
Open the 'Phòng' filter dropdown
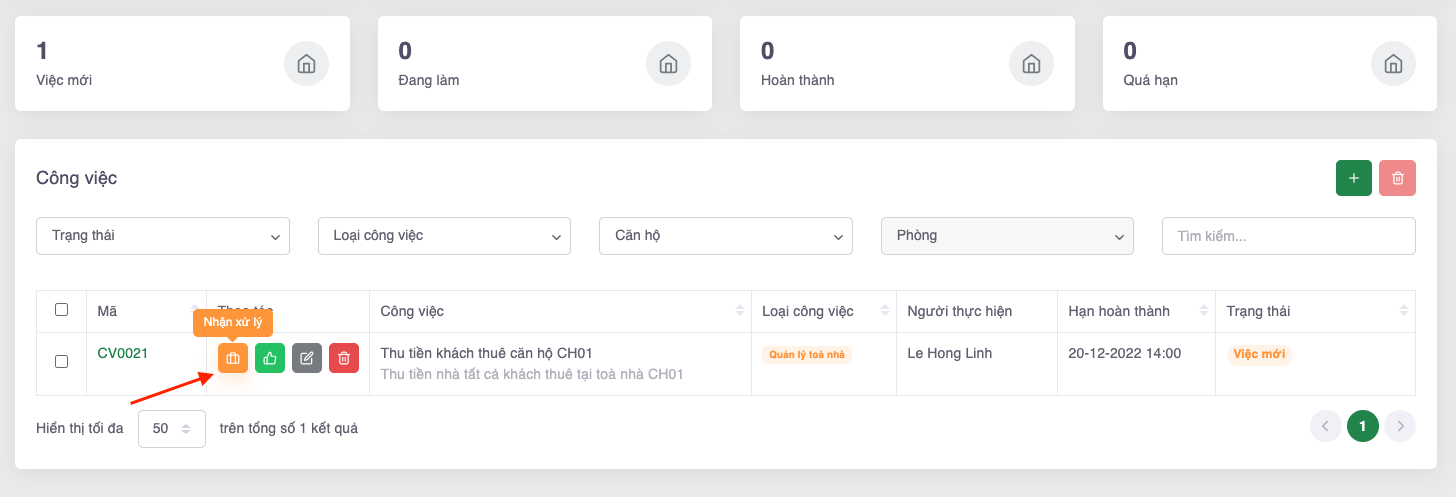1007,236
